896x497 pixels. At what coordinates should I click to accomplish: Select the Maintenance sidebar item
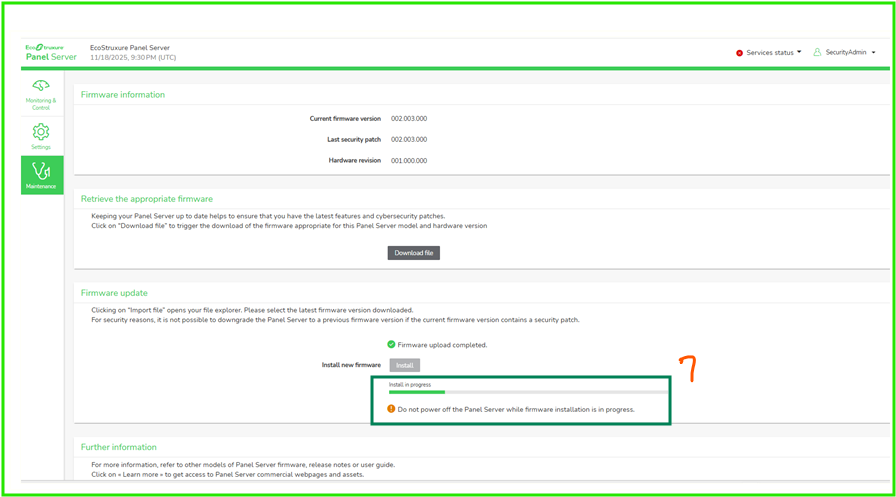(x=42, y=175)
